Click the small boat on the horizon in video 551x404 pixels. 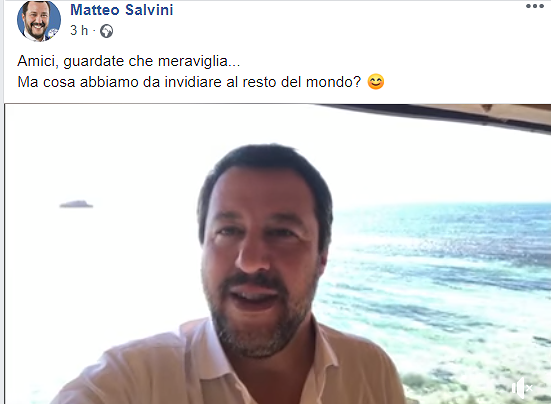[76, 204]
